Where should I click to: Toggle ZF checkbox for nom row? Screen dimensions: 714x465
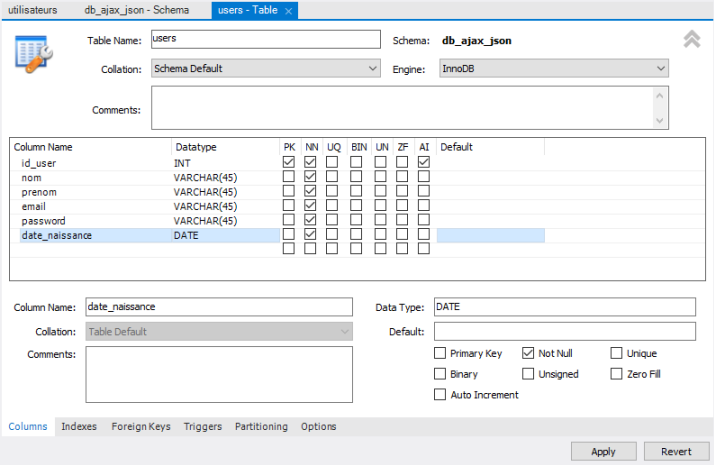pos(402,176)
